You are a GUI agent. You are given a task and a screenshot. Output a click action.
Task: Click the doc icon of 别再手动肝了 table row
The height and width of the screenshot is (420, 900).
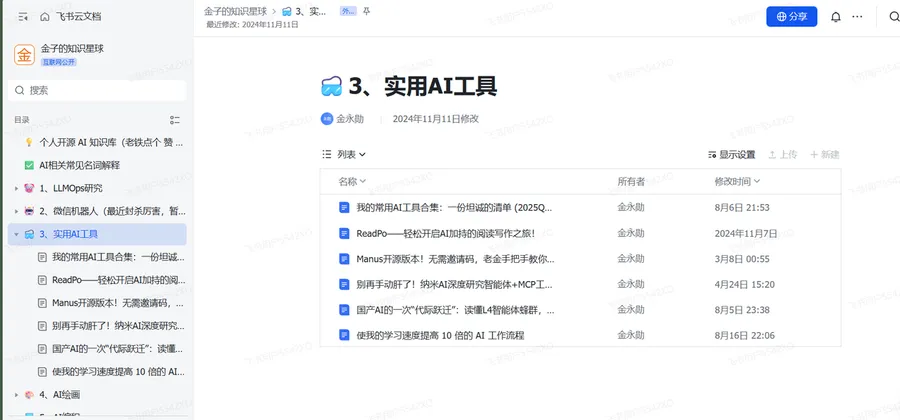[344, 284]
